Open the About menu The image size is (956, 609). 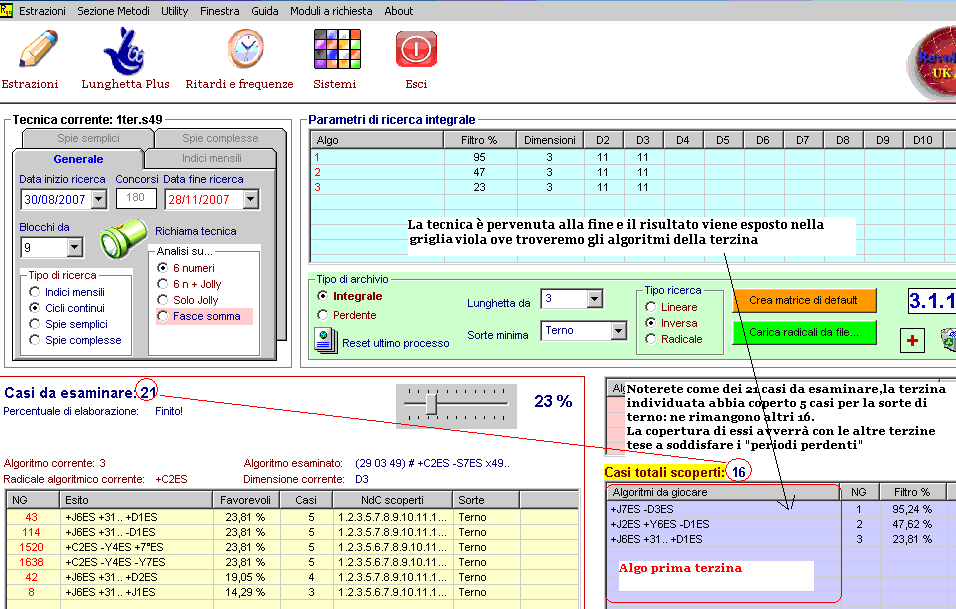tap(399, 11)
